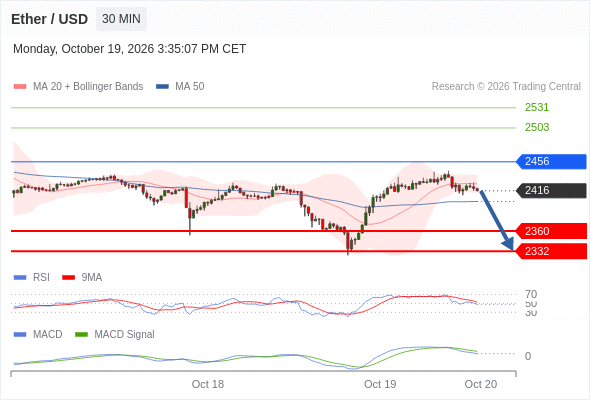Click the 2531 resistance level label

pos(537,107)
